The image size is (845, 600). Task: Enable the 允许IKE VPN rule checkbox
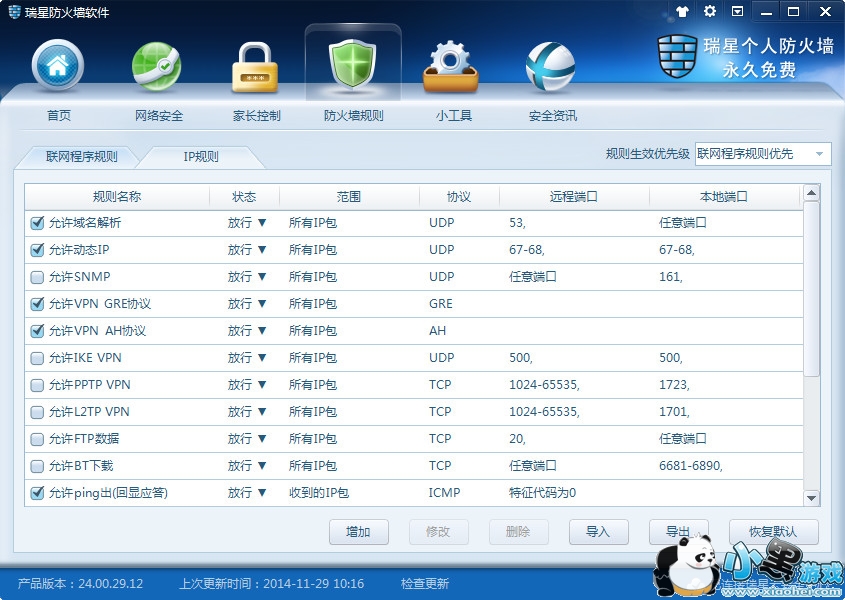[37, 358]
